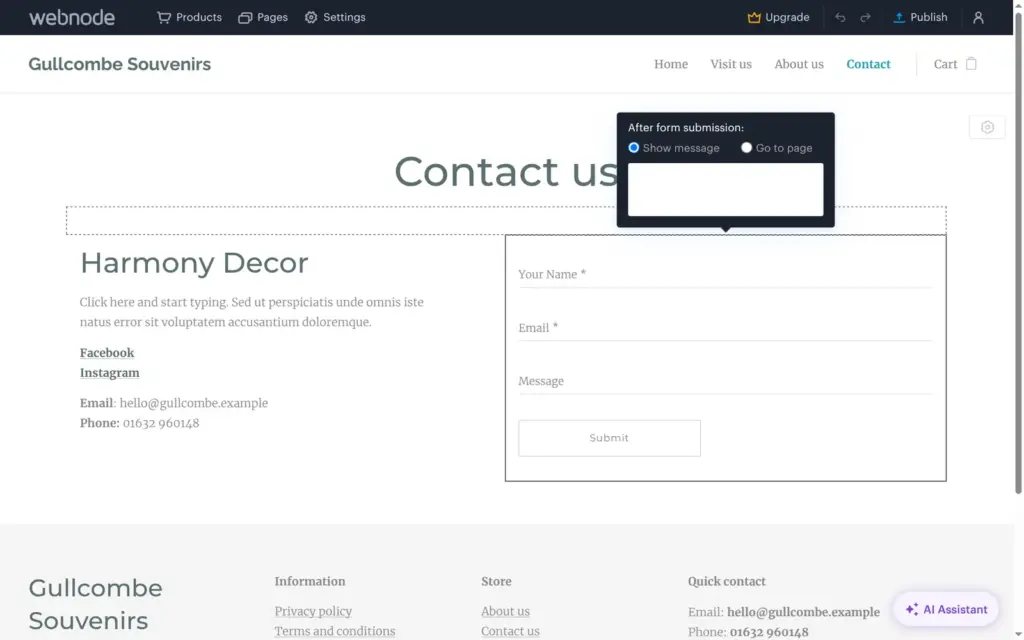Click the footer phone number

[x=769, y=632]
